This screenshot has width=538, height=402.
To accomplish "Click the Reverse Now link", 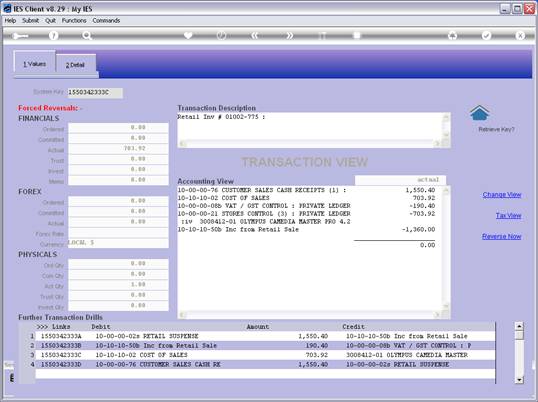I will 501,236.
